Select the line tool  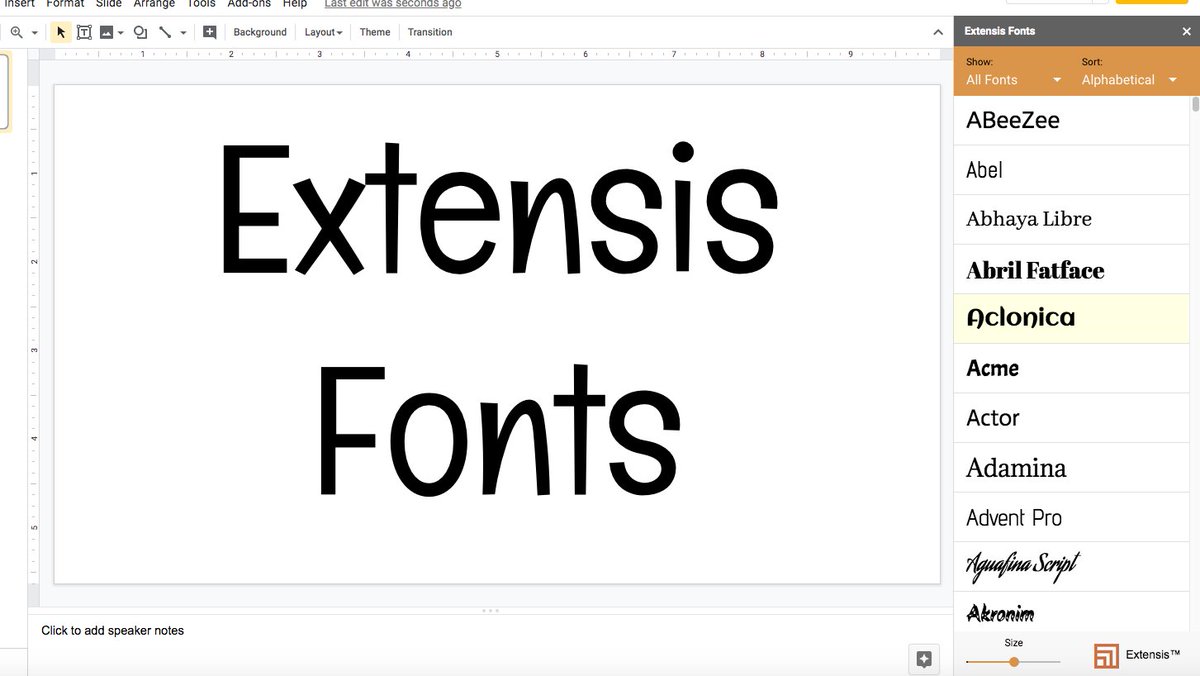click(x=165, y=32)
